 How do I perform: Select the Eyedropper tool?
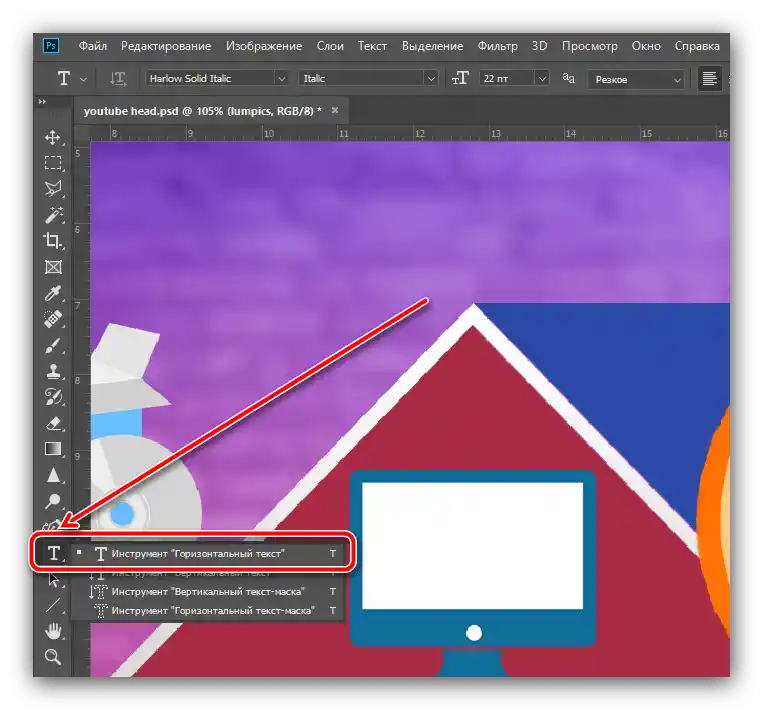[53, 293]
